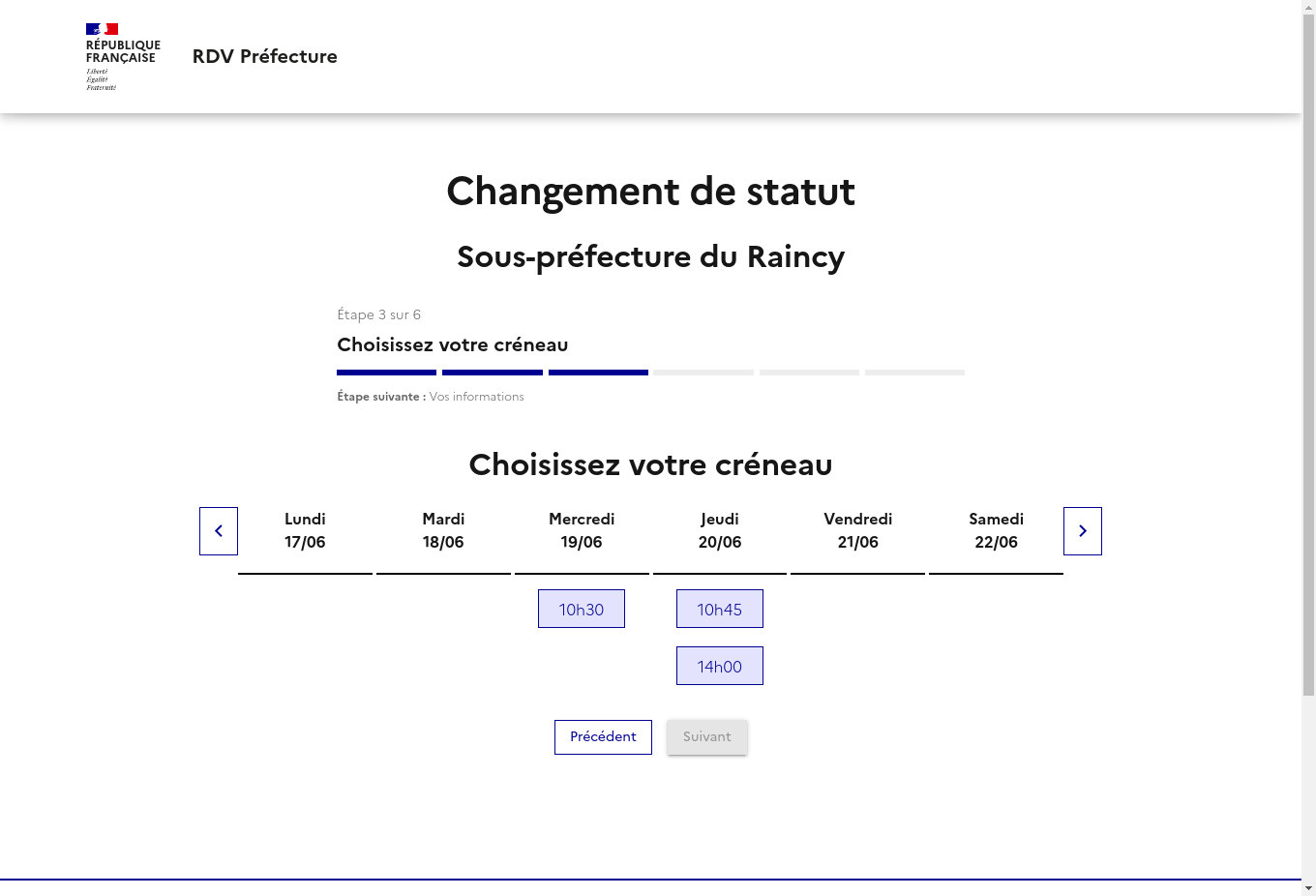Click 'Étape suivante : Vos informations' text
Image resolution: width=1316 pixels, height=896 pixels.
pyautogui.click(x=431, y=397)
